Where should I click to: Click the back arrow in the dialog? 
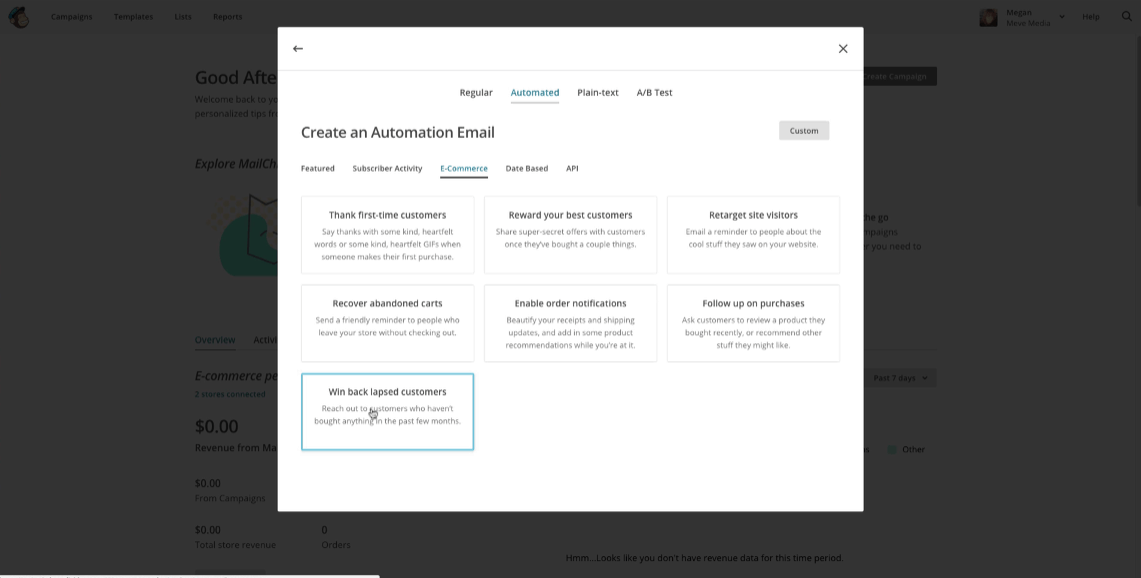[298, 49]
